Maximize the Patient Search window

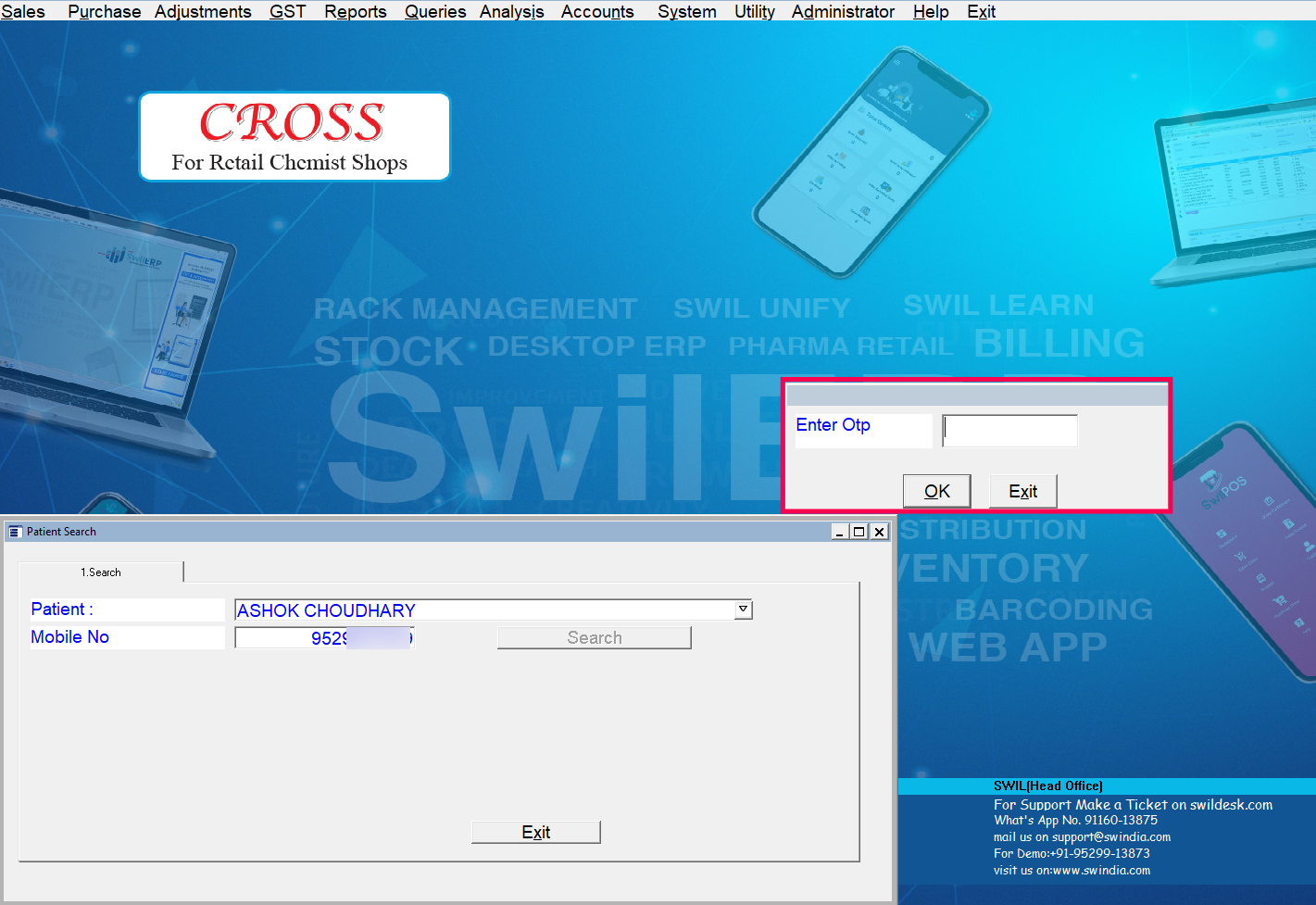pos(859,532)
